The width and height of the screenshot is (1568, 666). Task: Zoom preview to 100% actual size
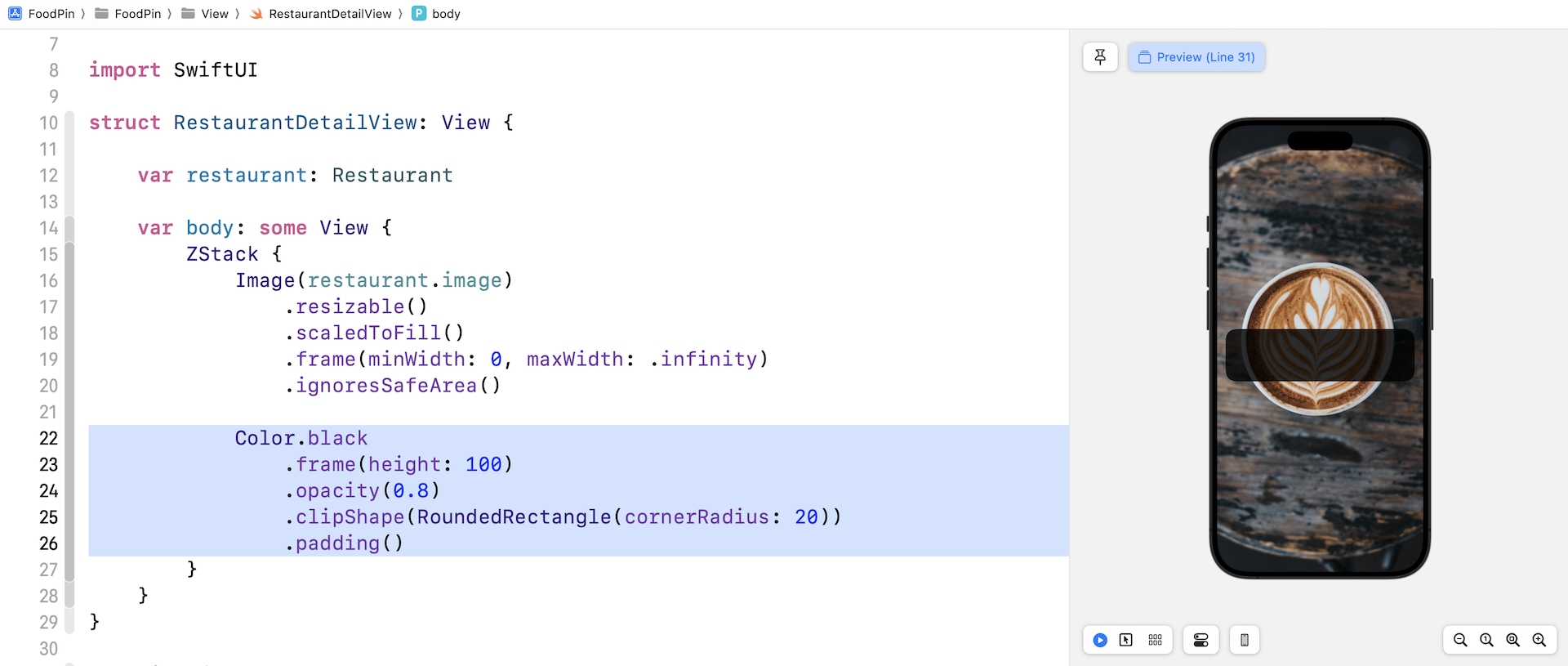[x=1486, y=640]
